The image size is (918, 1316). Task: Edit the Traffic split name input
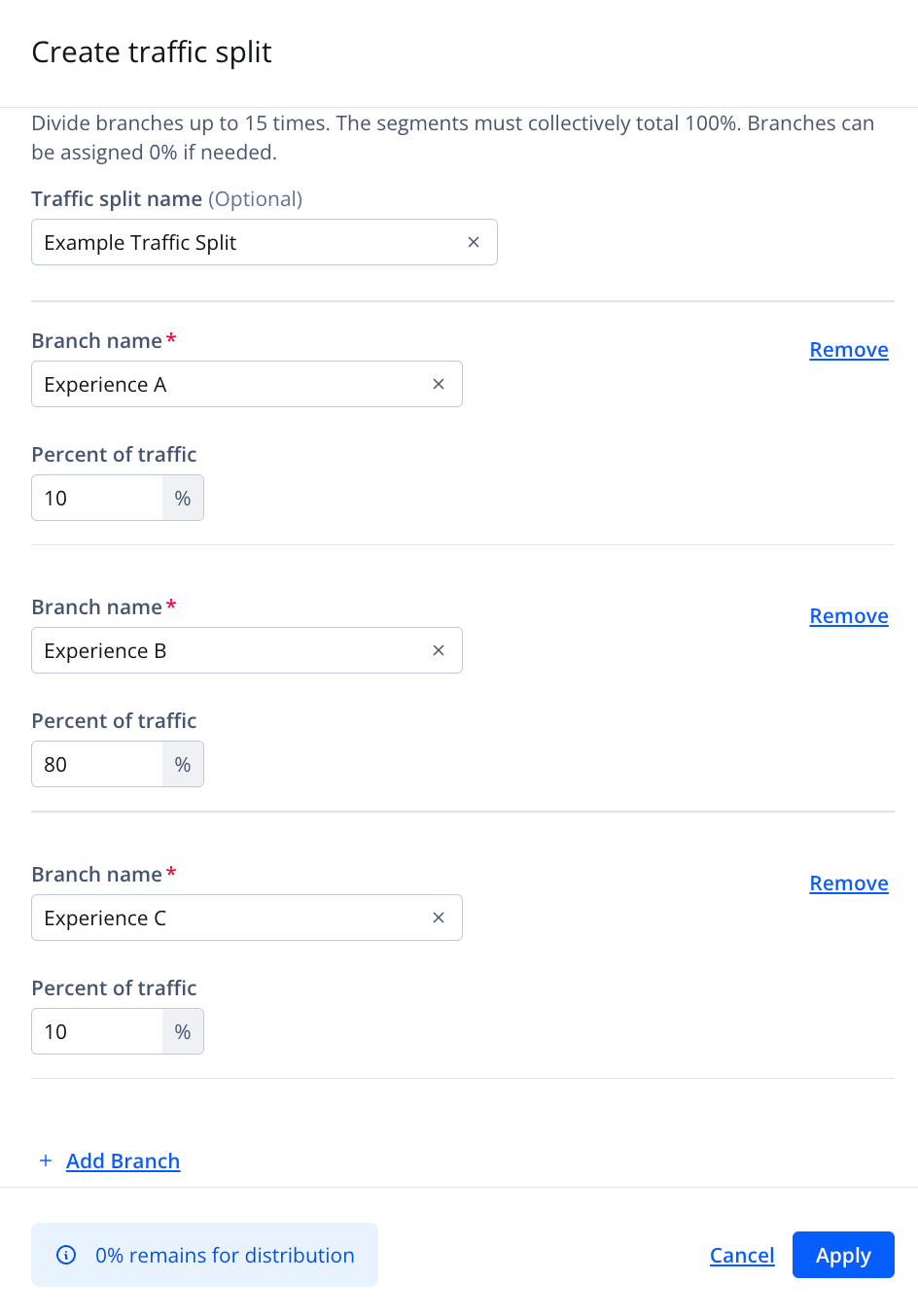(x=243, y=242)
